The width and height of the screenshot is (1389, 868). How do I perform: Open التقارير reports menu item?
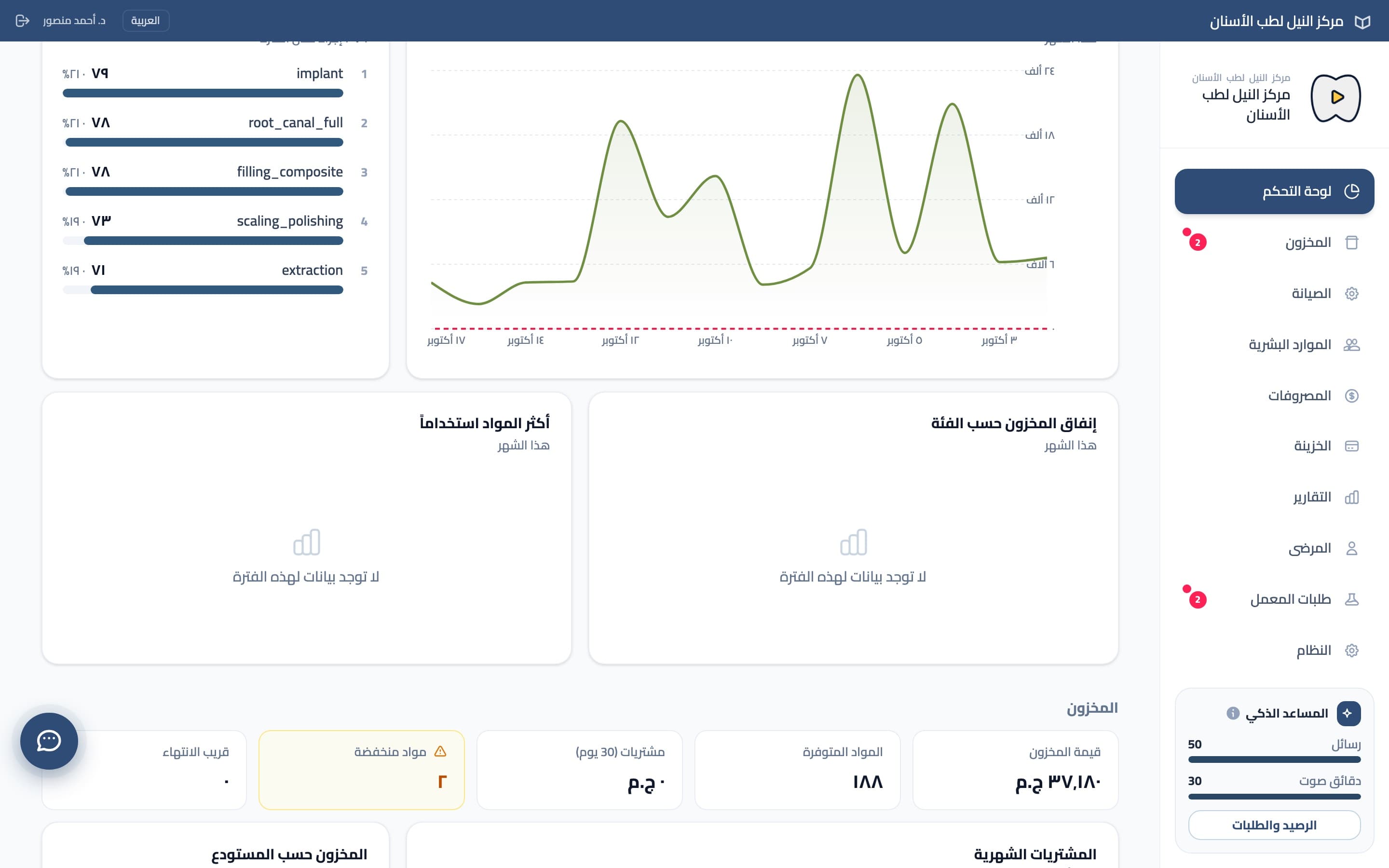coord(1274,497)
